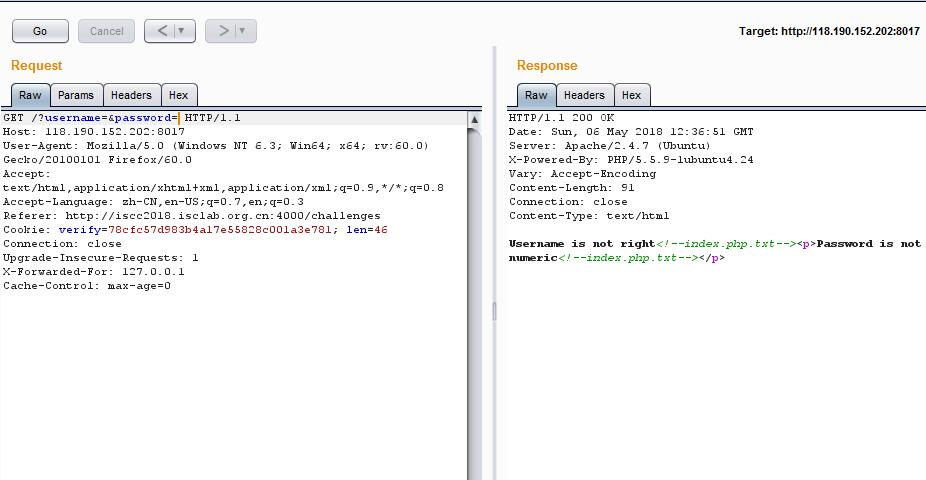Switch to the Request Hex tab
Image resolution: width=926 pixels, height=480 pixels.
tap(178, 95)
